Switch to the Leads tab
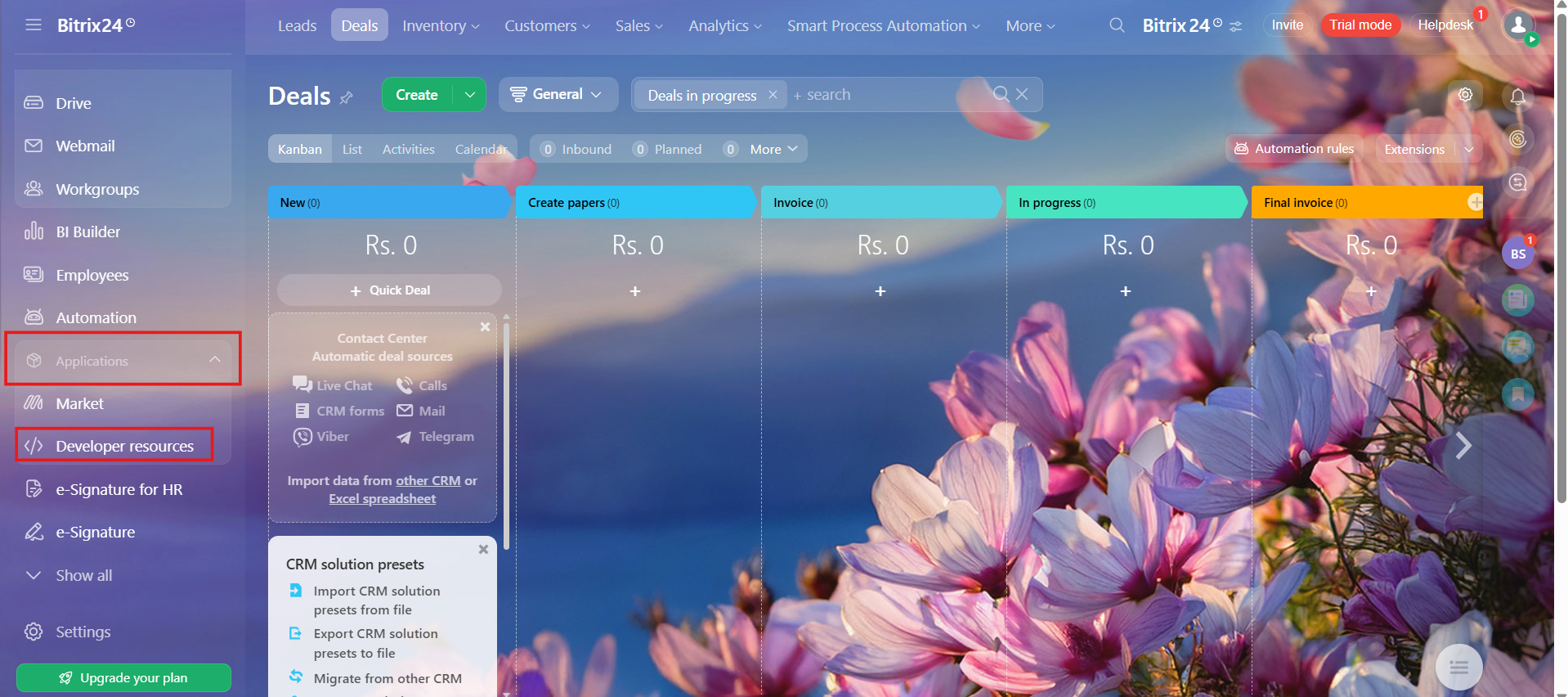Viewport: 1568px width, 697px height. [297, 26]
